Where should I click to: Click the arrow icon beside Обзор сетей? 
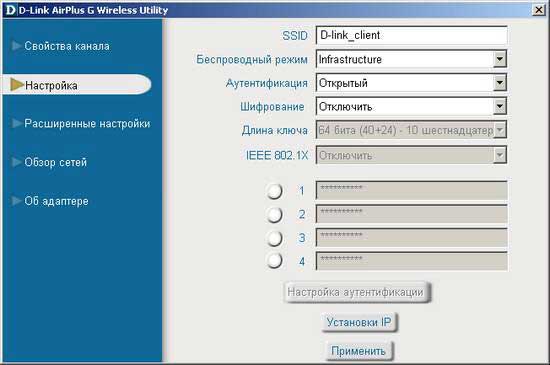pyautogui.click(x=16, y=162)
